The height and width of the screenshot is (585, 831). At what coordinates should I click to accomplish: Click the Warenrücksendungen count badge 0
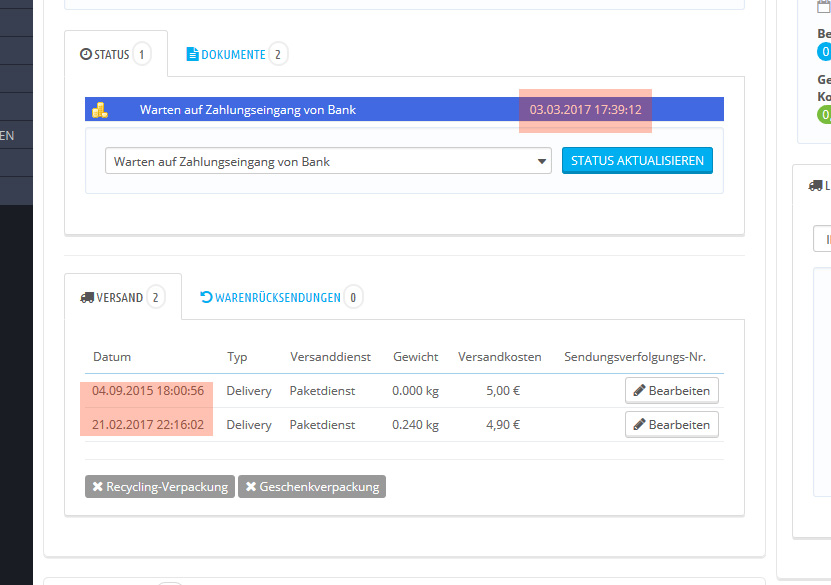353,297
